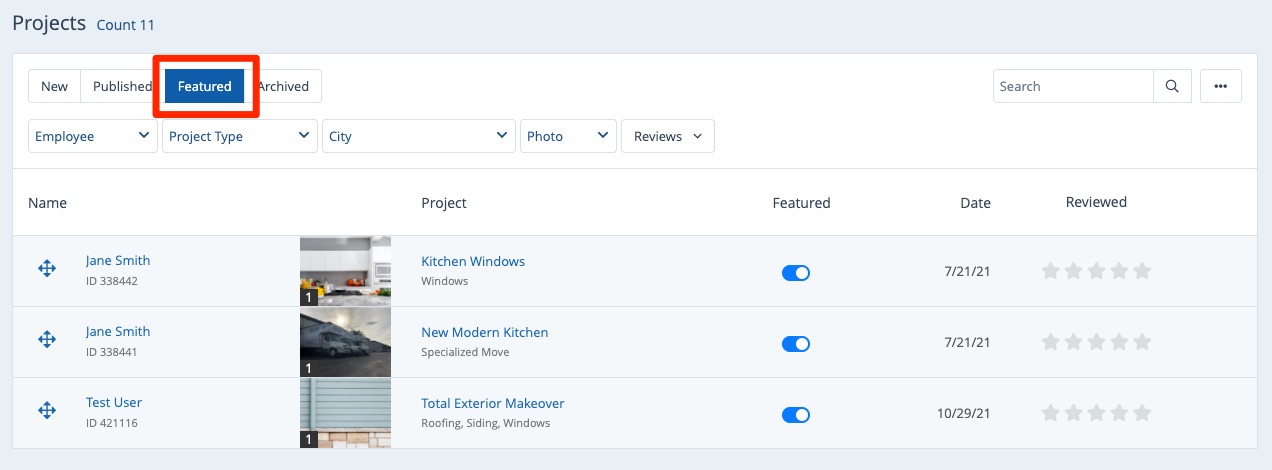Turn off Featured switch for New Modern Kitchen

[795, 344]
